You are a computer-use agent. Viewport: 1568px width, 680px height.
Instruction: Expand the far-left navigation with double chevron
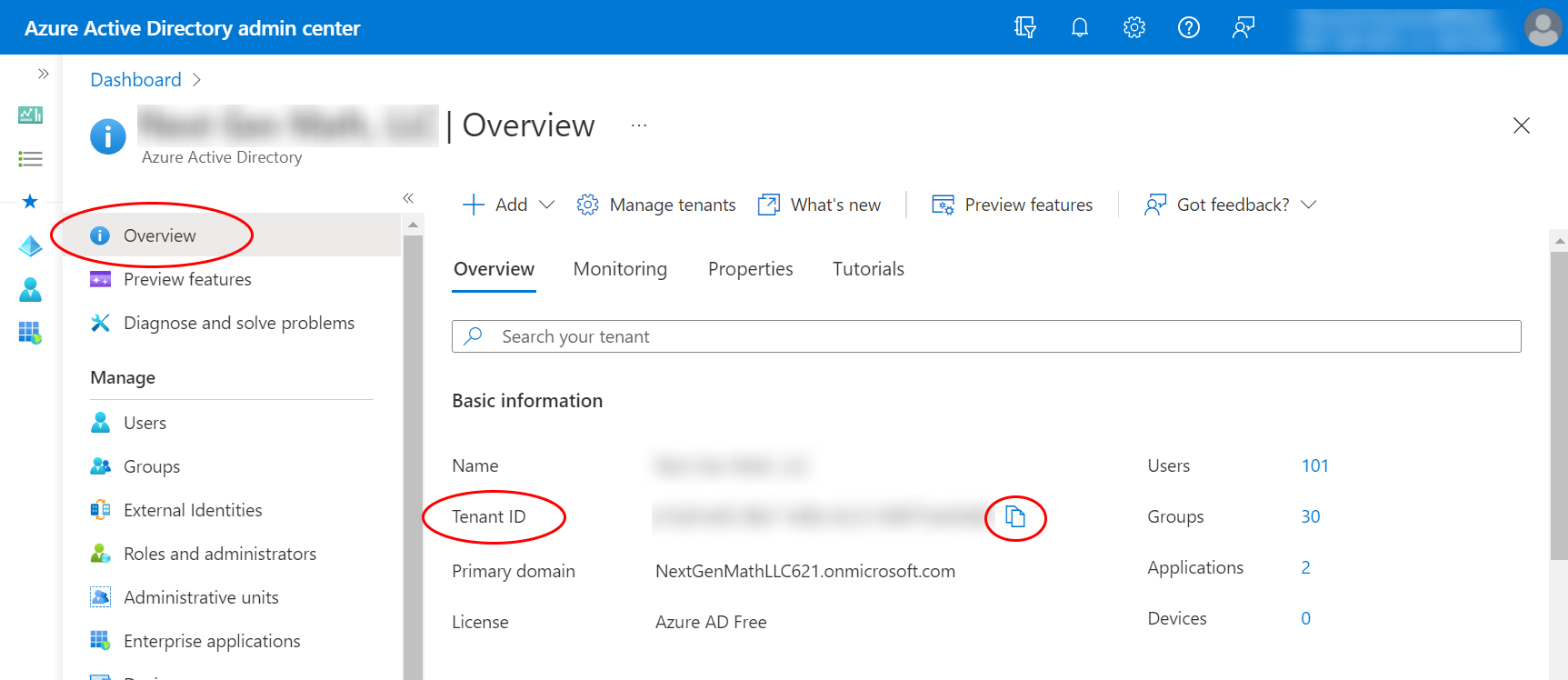pos(43,74)
